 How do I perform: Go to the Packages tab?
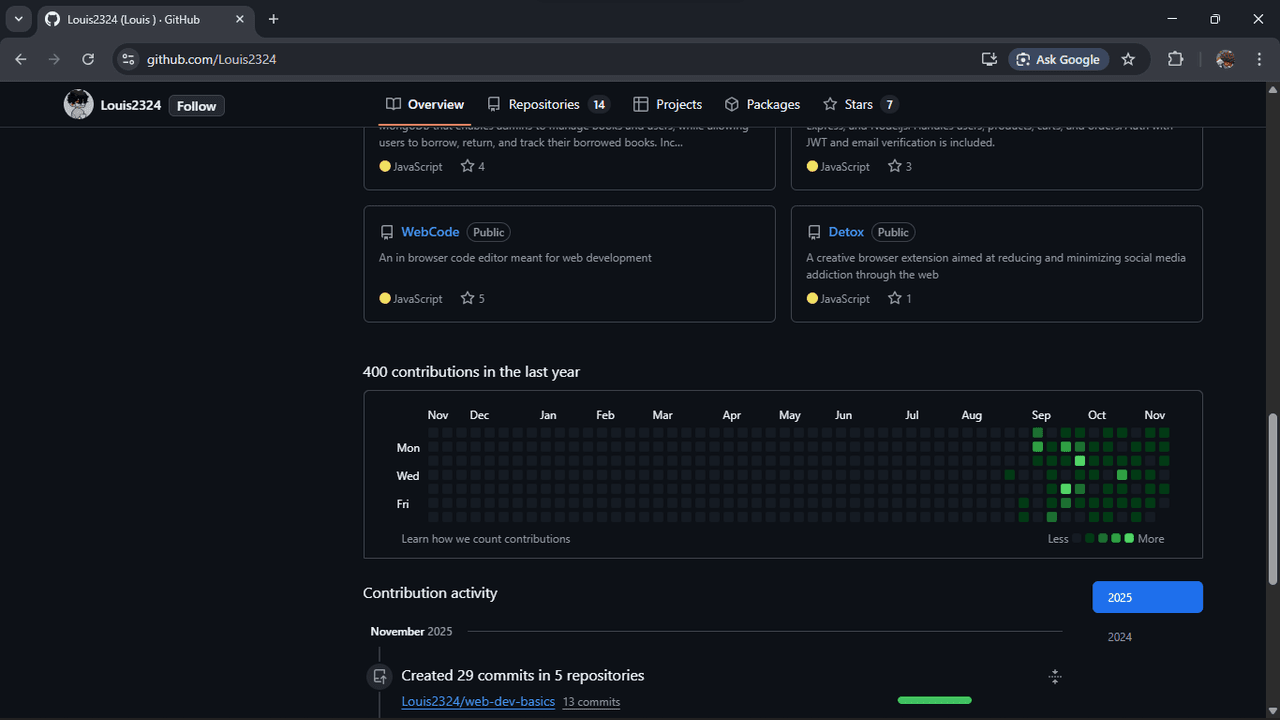click(762, 105)
